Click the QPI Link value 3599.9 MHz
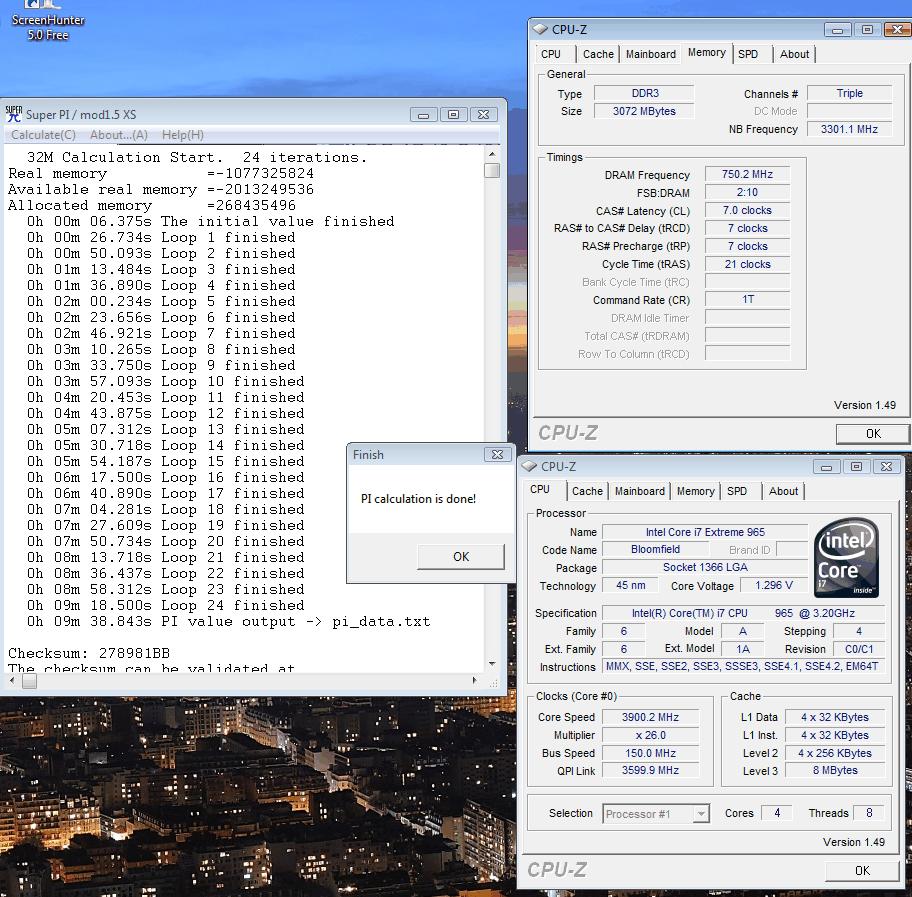The width and height of the screenshot is (912, 897). [x=650, y=770]
